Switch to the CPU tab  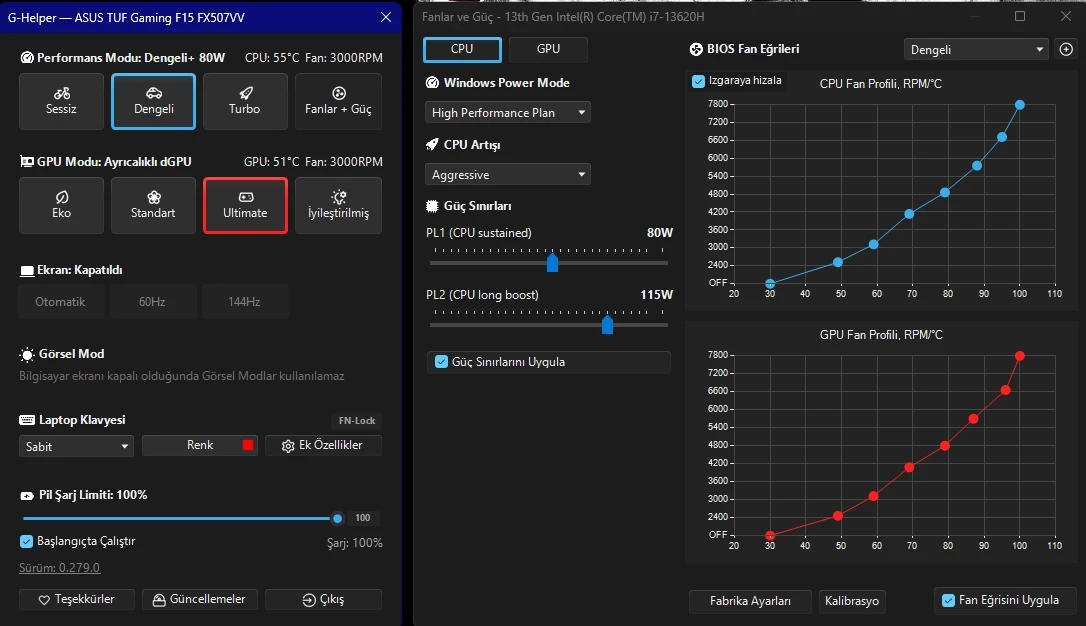[462, 49]
